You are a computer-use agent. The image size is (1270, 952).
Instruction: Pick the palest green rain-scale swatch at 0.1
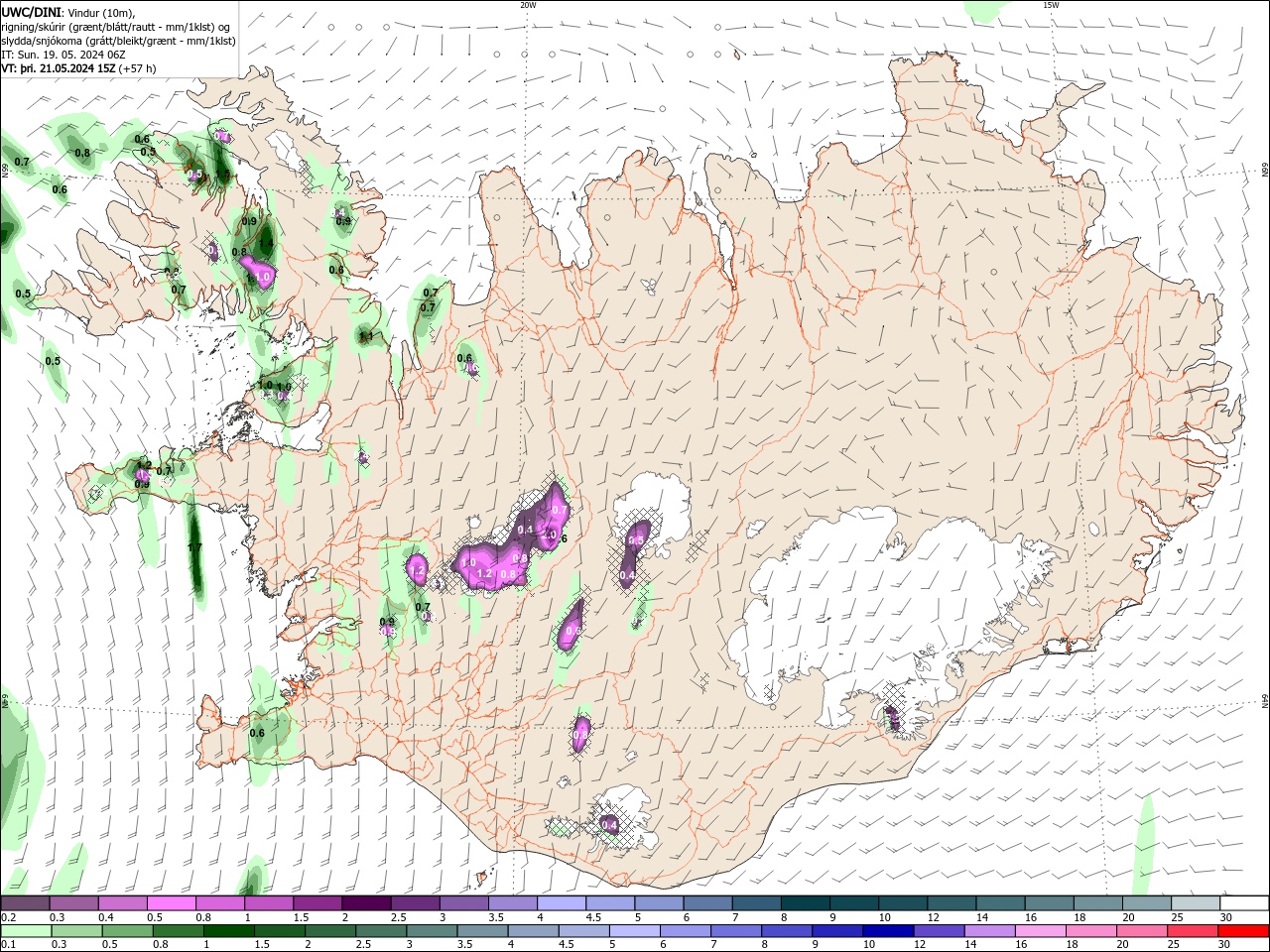pyautogui.click(x=26, y=931)
